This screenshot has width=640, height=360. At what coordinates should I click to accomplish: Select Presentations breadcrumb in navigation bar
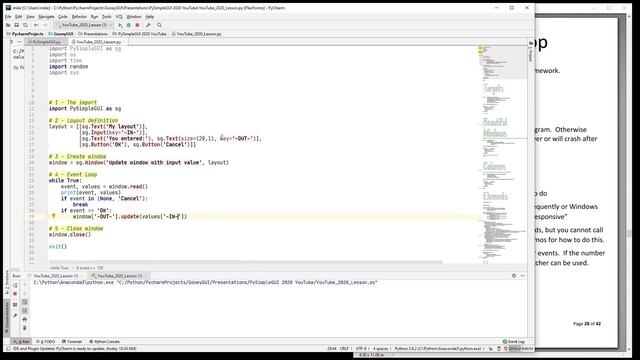pos(93,34)
